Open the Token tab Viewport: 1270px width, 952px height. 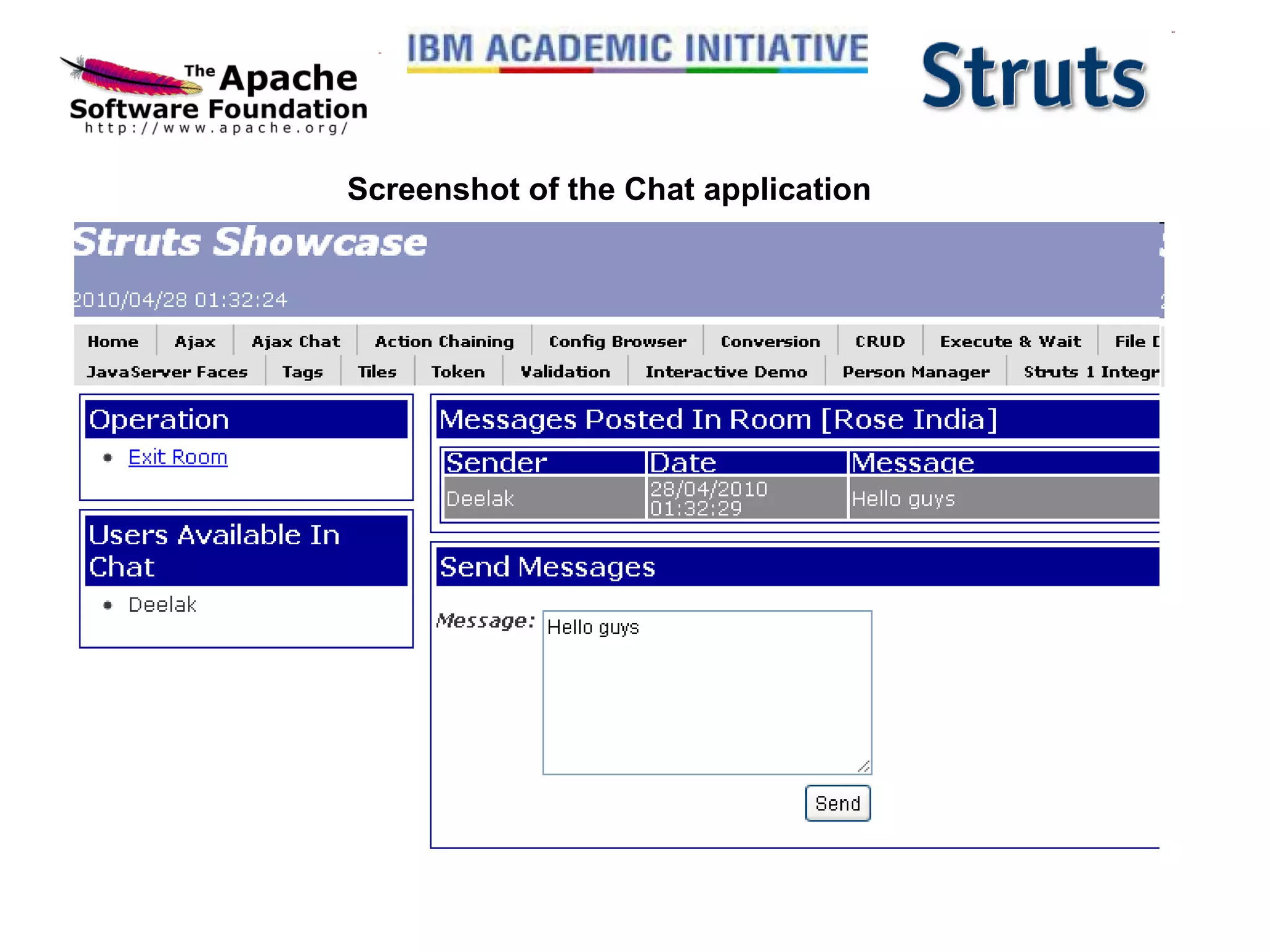[x=458, y=371]
